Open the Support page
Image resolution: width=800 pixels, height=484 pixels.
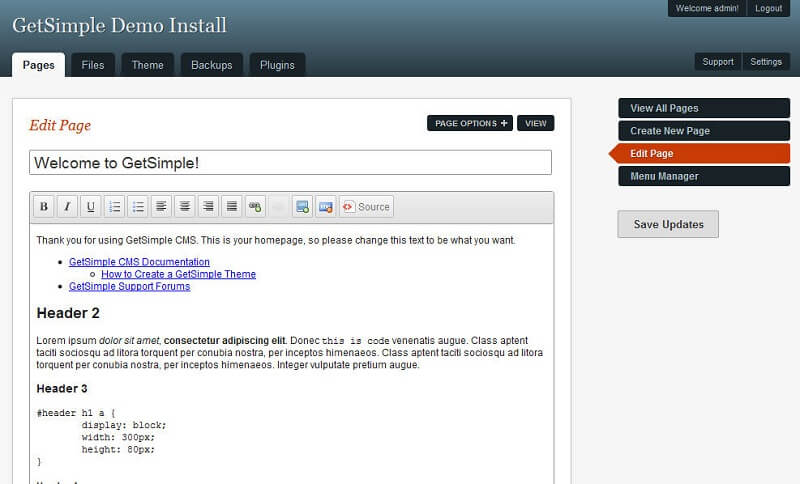(x=718, y=62)
